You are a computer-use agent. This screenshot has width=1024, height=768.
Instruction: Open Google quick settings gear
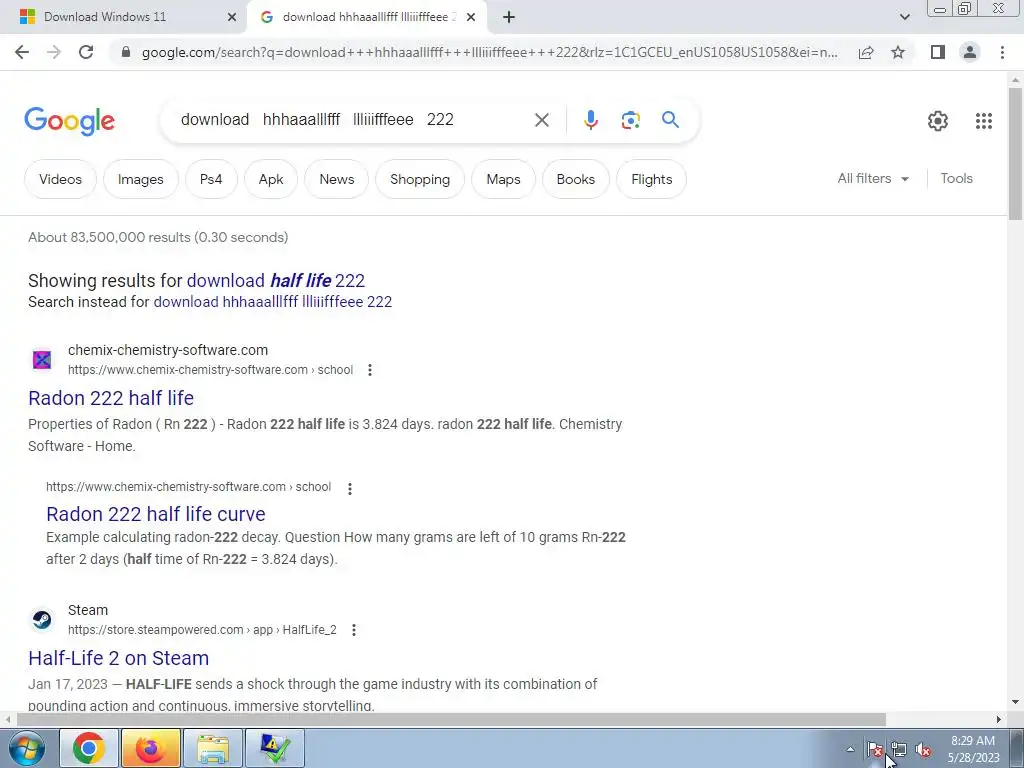pos(938,120)
